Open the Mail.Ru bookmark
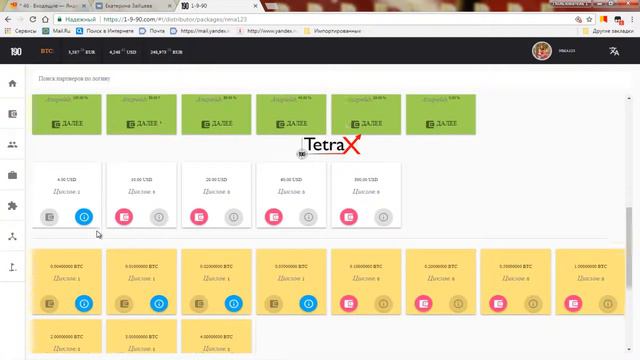Screen dimensions: 640x360 click(57, 31)
